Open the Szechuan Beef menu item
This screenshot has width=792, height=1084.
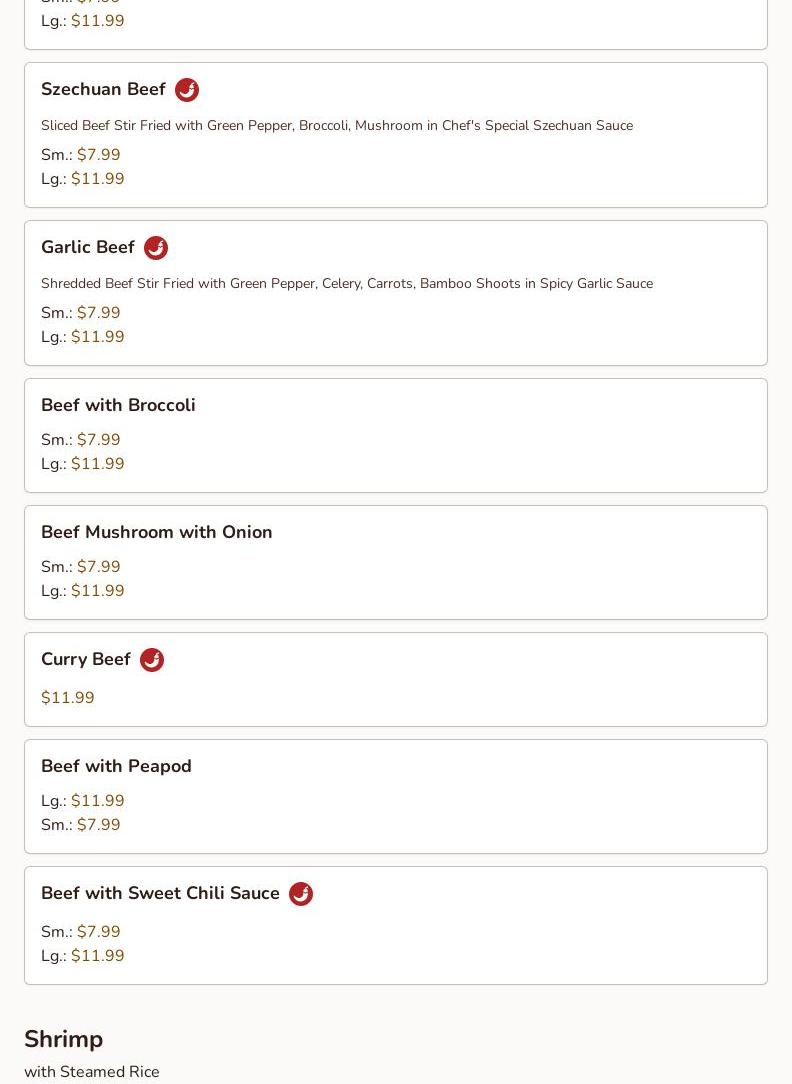coord(103,89)
